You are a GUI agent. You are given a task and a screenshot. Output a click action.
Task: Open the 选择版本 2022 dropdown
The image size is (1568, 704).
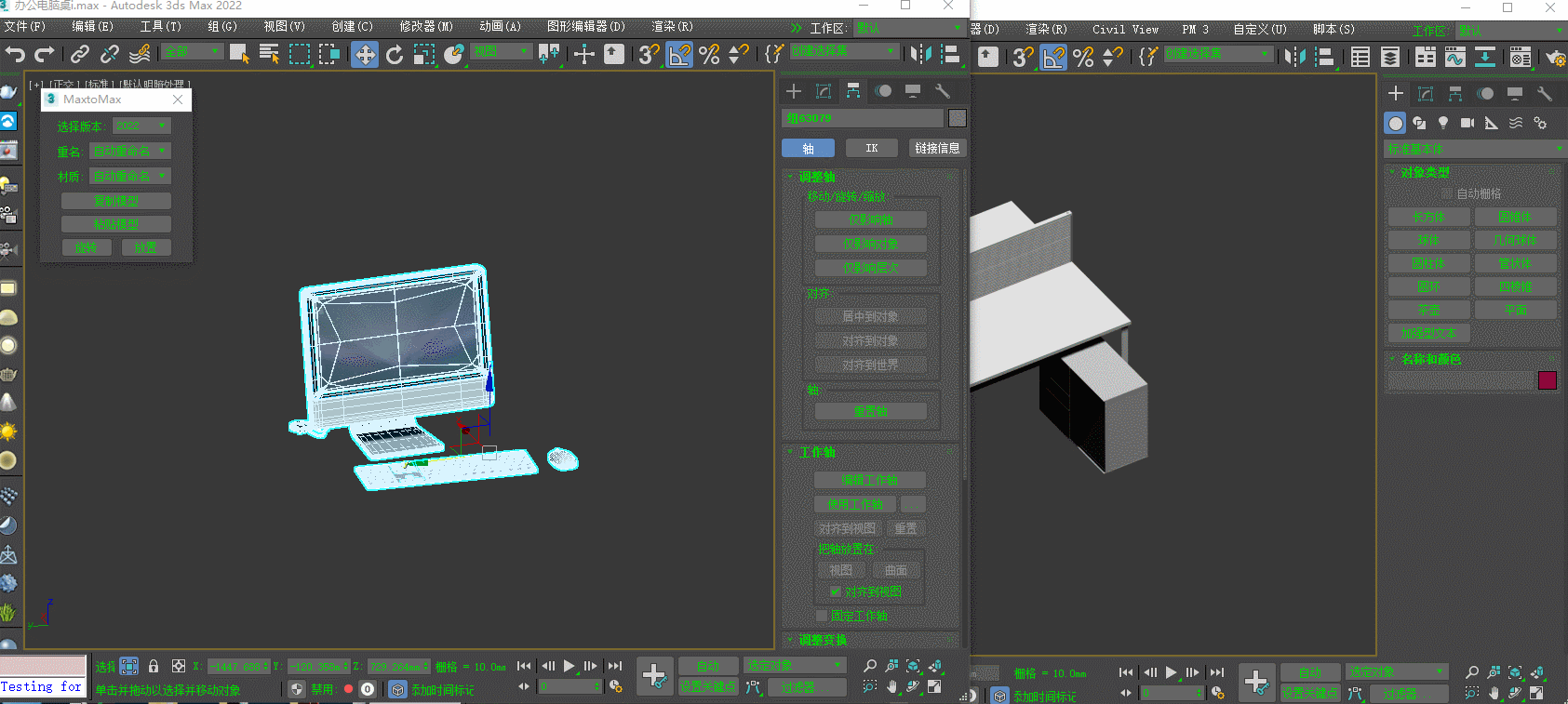point(141,126)
